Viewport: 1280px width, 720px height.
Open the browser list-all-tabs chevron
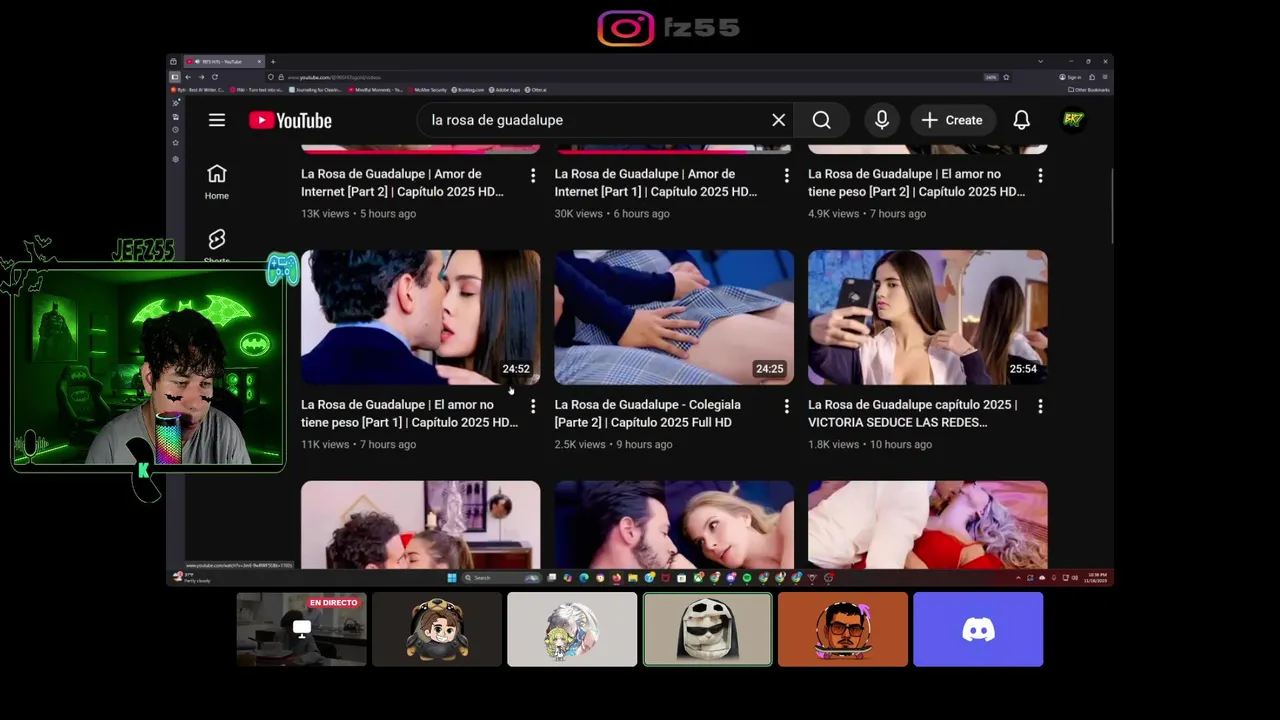click(x=1040, y=61)
